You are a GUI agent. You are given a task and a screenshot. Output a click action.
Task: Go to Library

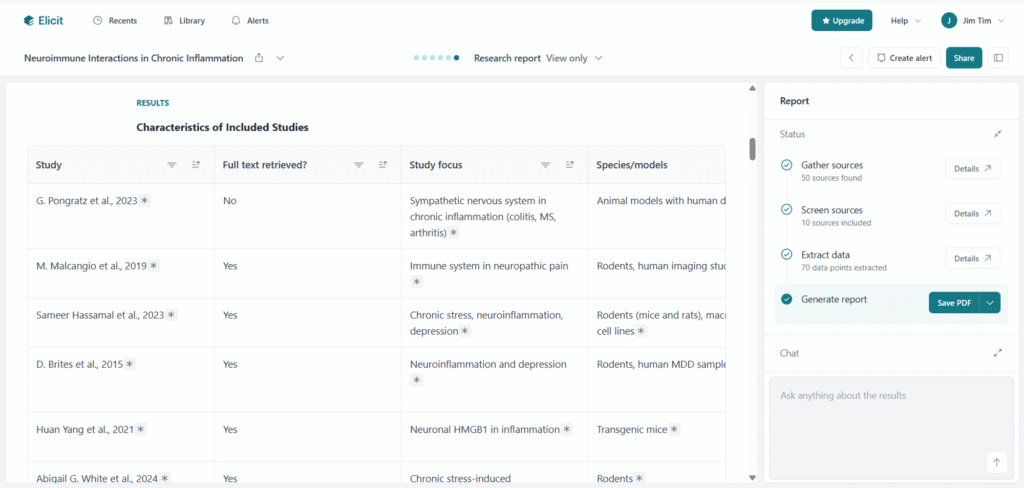pyautogui.click(x=186, y=20)
